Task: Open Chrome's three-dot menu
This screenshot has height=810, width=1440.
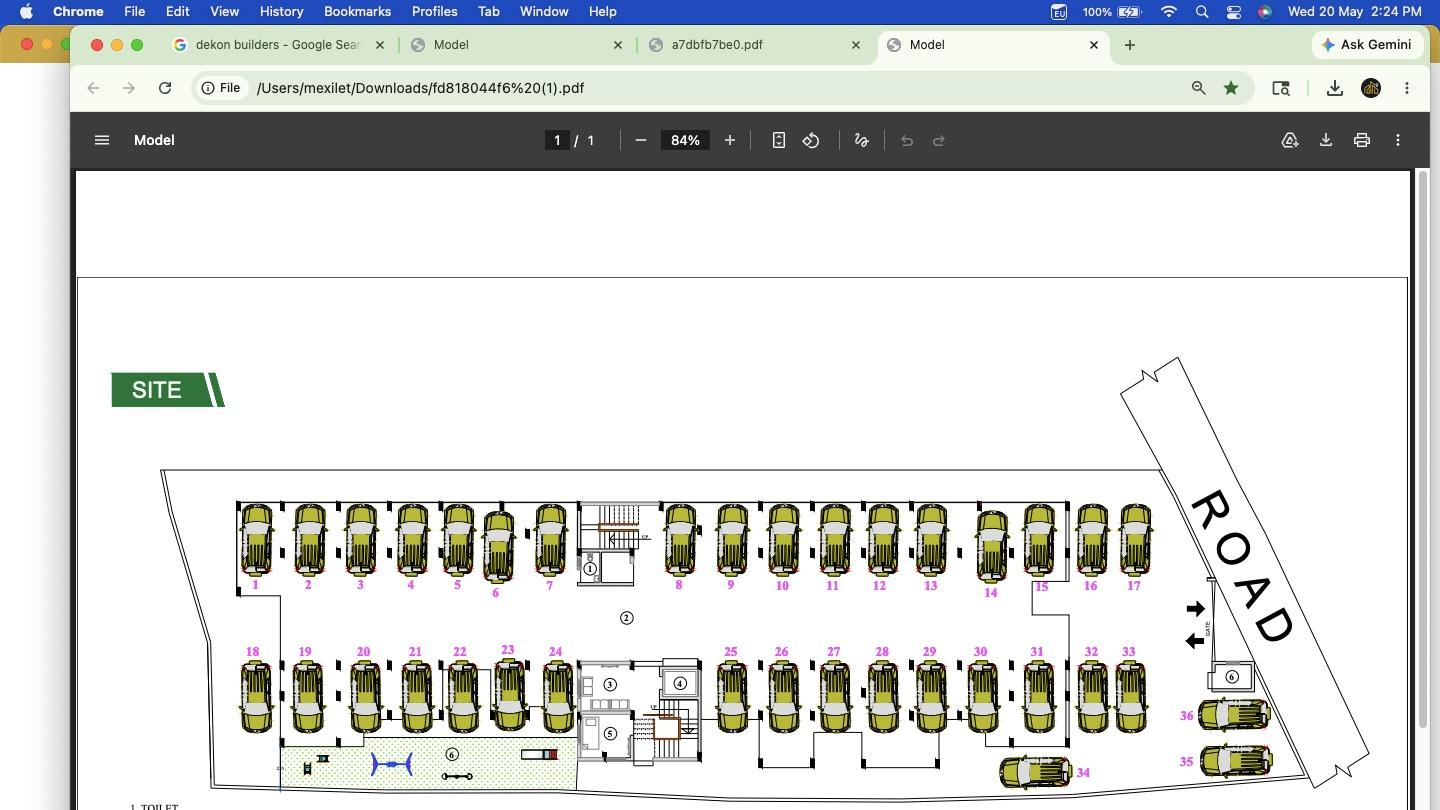Action: tap(1407, 88)
